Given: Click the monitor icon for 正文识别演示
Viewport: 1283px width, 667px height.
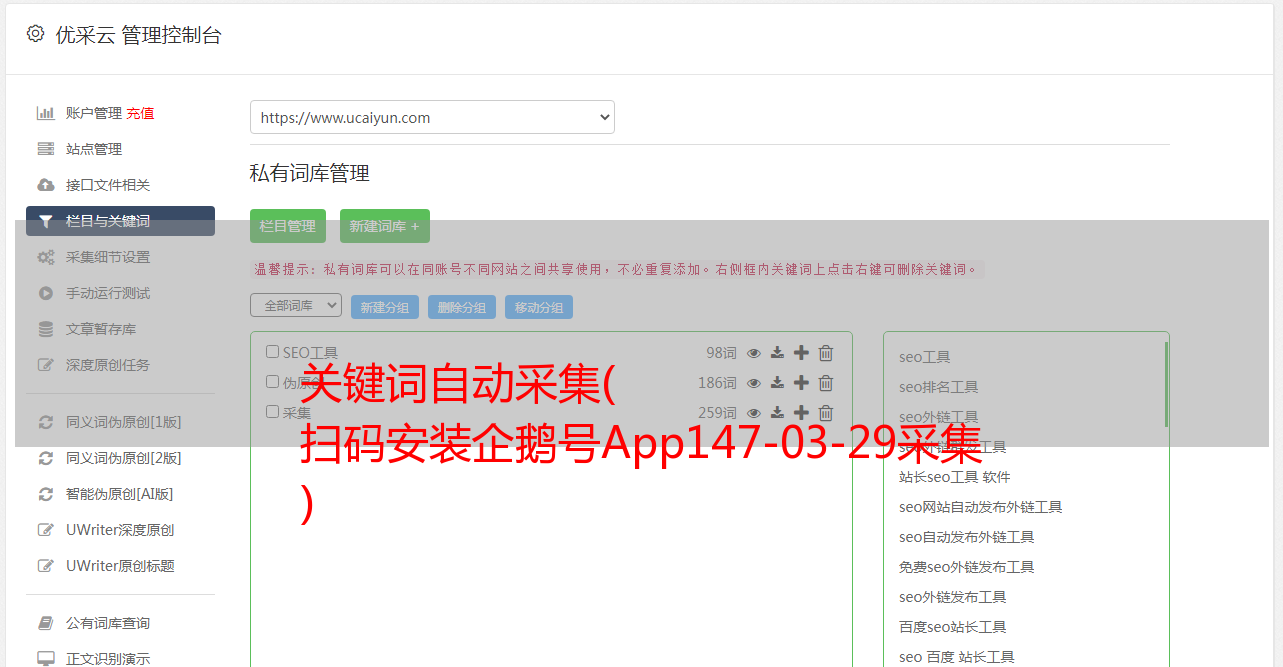Looking at the screenshot, I should [45, 659].
